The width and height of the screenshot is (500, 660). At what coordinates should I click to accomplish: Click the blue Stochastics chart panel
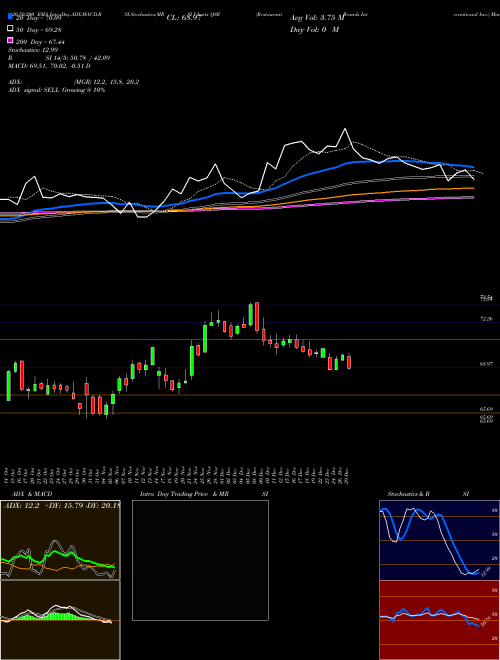tap(439, 540)
